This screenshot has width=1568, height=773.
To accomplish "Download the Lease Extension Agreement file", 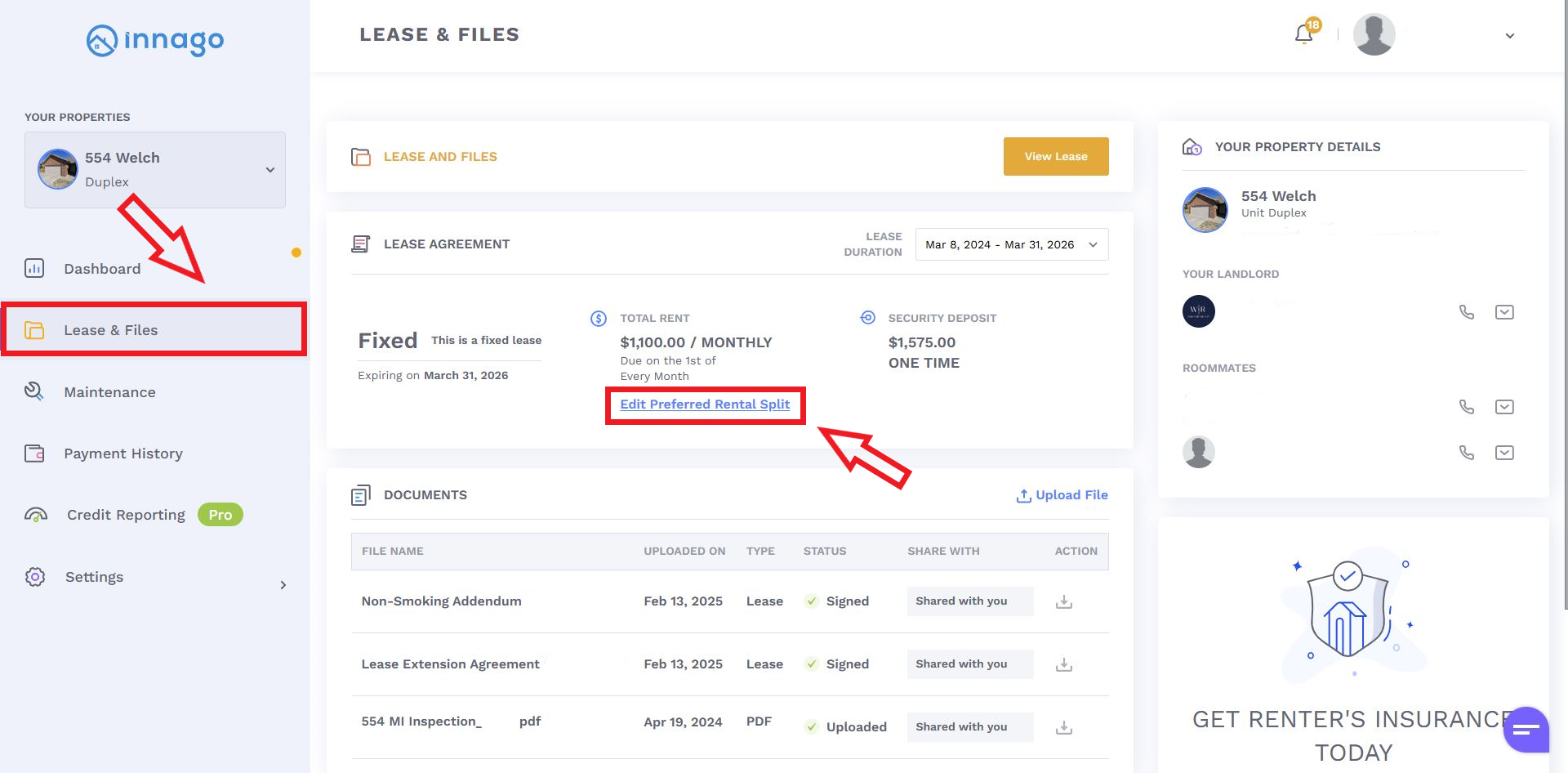I will (x=1063, y=665).
